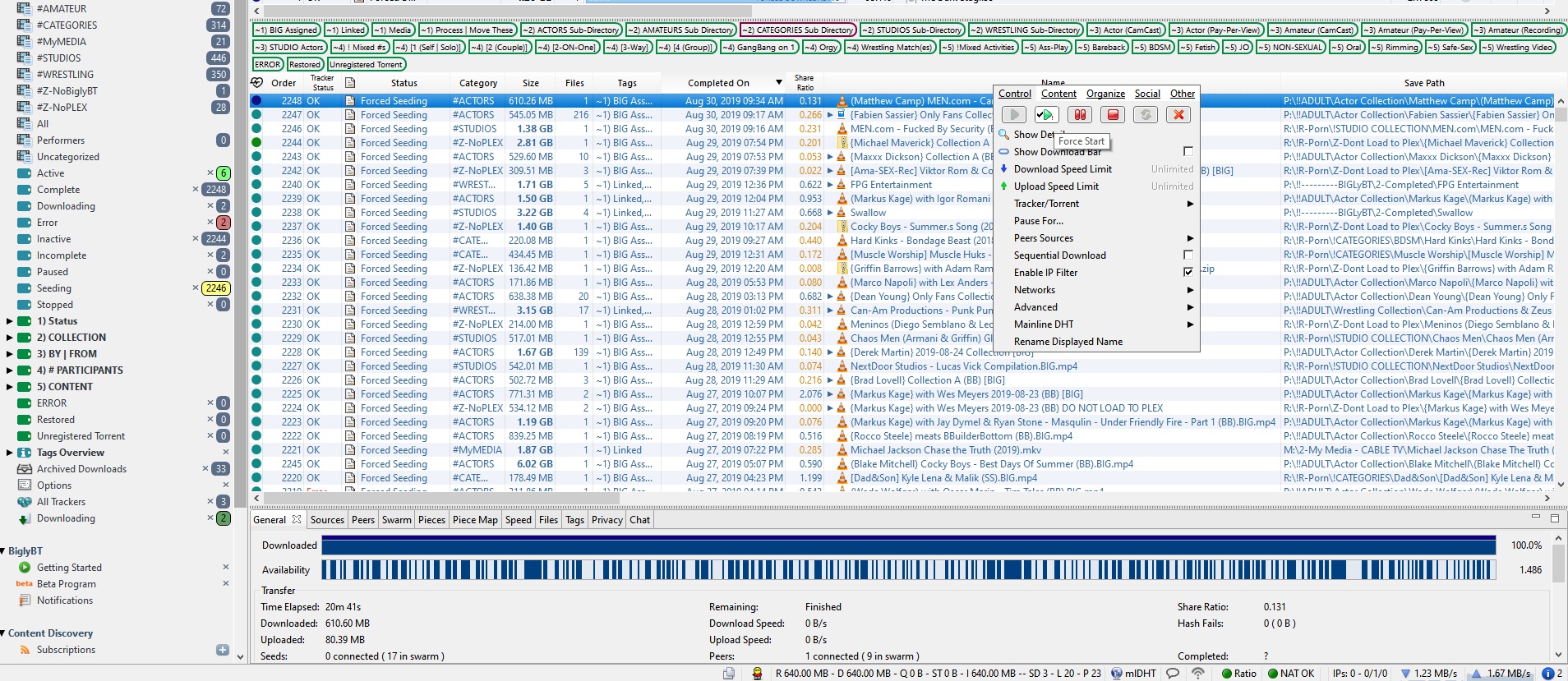Expand the '2) COLLECTION' sidebar group
1568x681 pixels.
(x=10, y=338)
